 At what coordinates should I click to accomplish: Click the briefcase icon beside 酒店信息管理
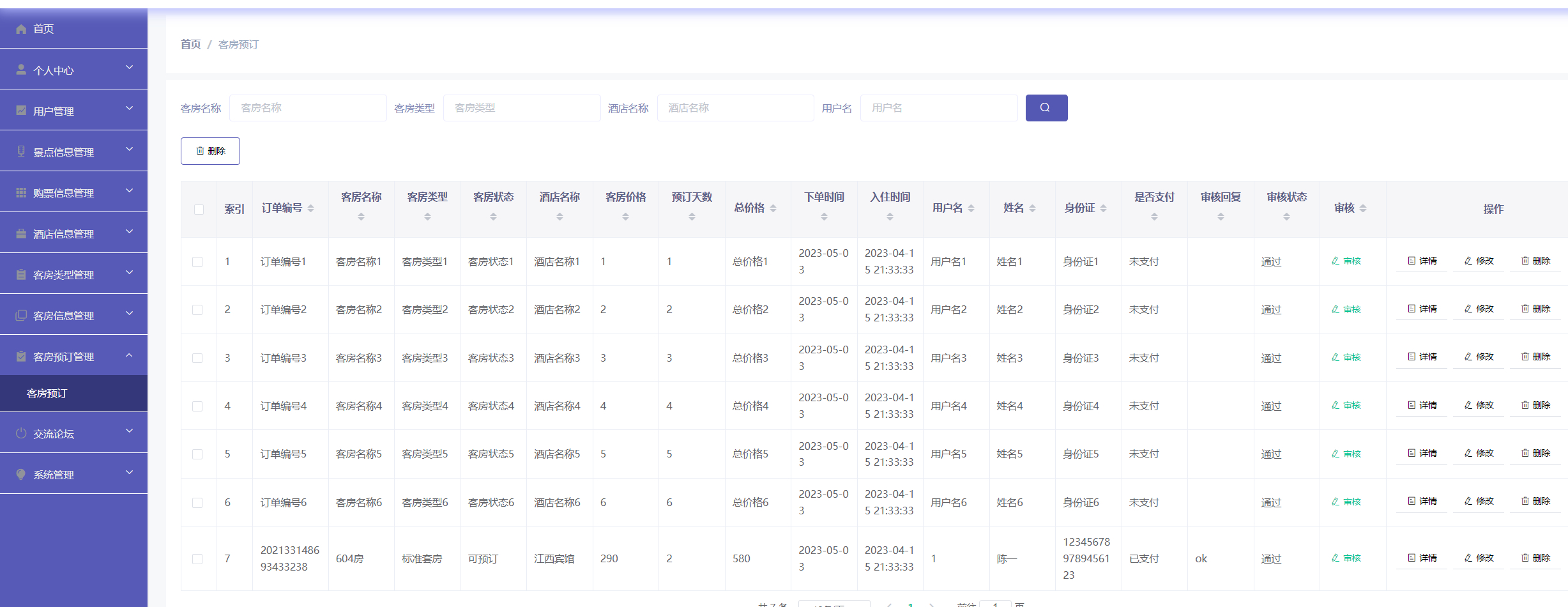click(x=21, y=233)
